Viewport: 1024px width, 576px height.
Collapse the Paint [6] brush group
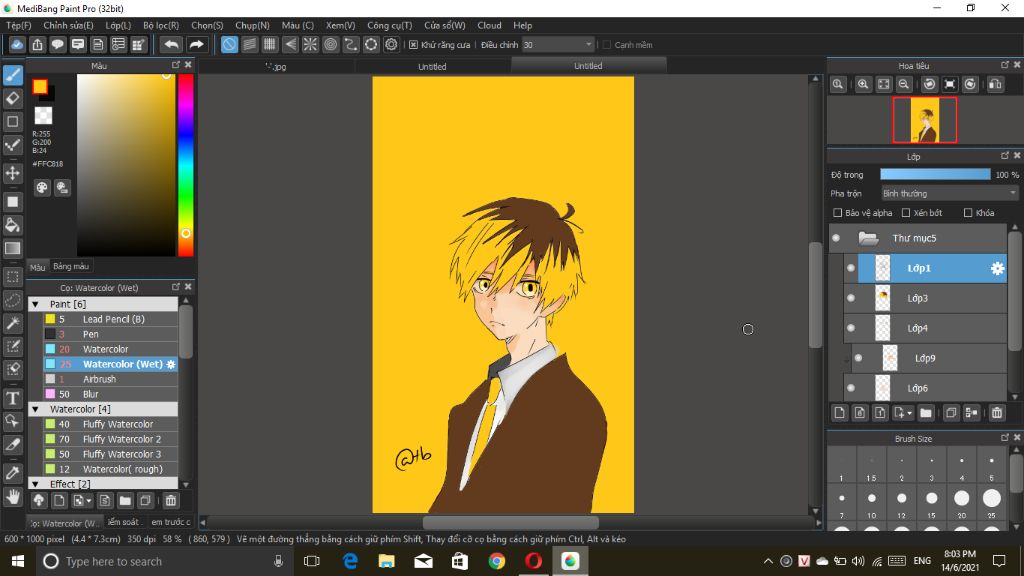tap(36, 304)
